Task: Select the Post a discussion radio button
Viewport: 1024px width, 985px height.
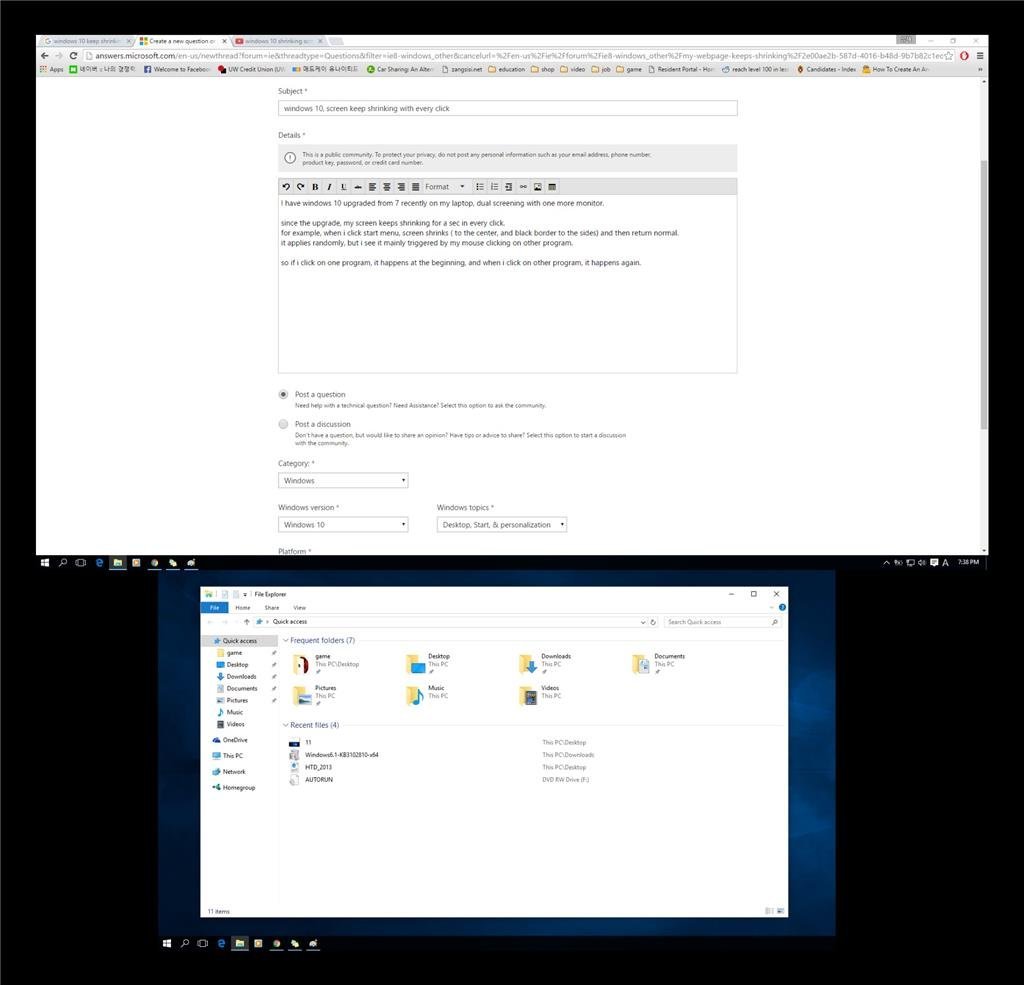Action: pyautogui.click(x=283, y=424)
